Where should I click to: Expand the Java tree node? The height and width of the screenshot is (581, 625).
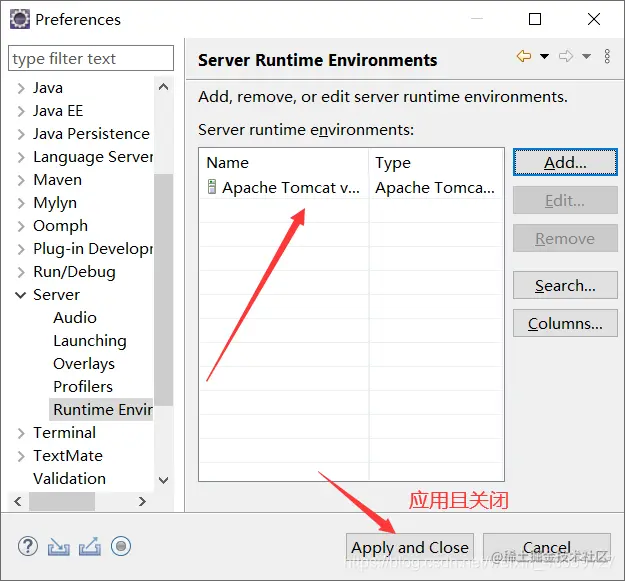tap(21, 88)
